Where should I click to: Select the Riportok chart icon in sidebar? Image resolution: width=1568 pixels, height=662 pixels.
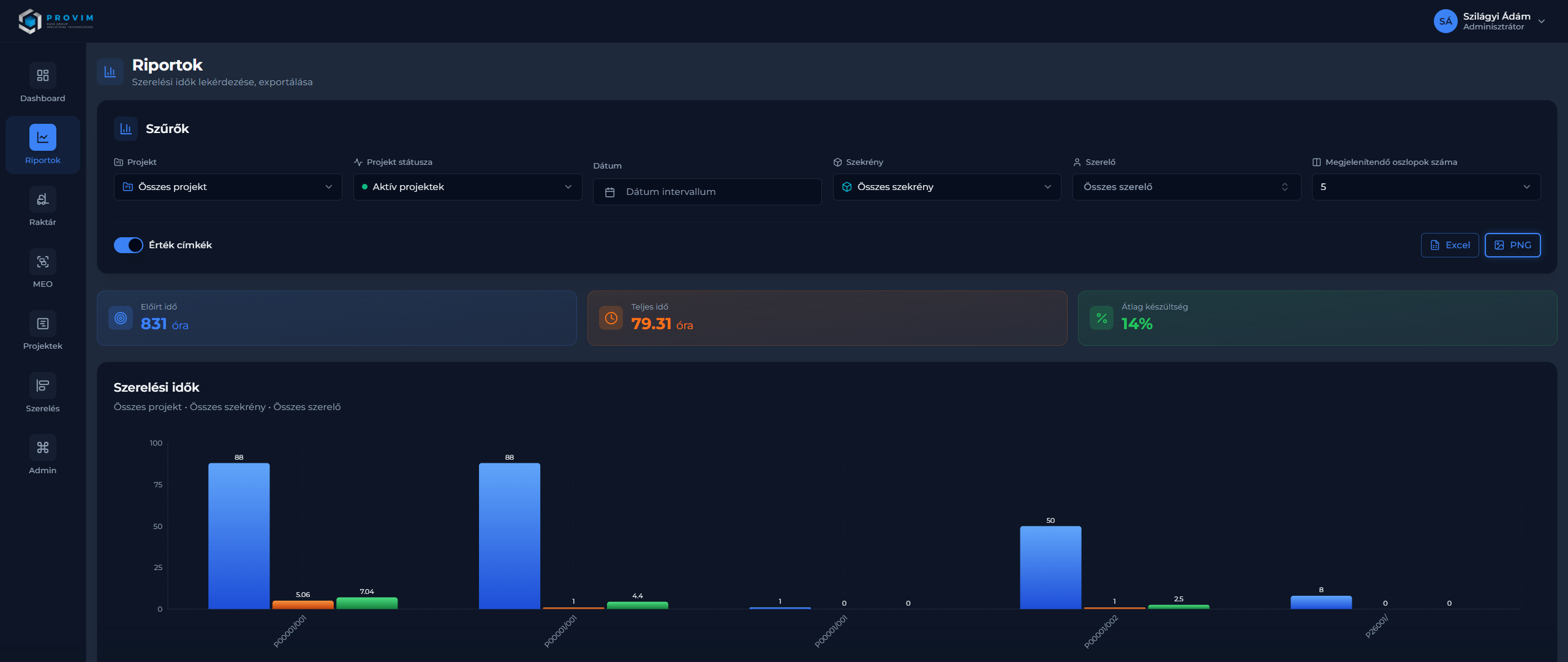coord(42,137)
